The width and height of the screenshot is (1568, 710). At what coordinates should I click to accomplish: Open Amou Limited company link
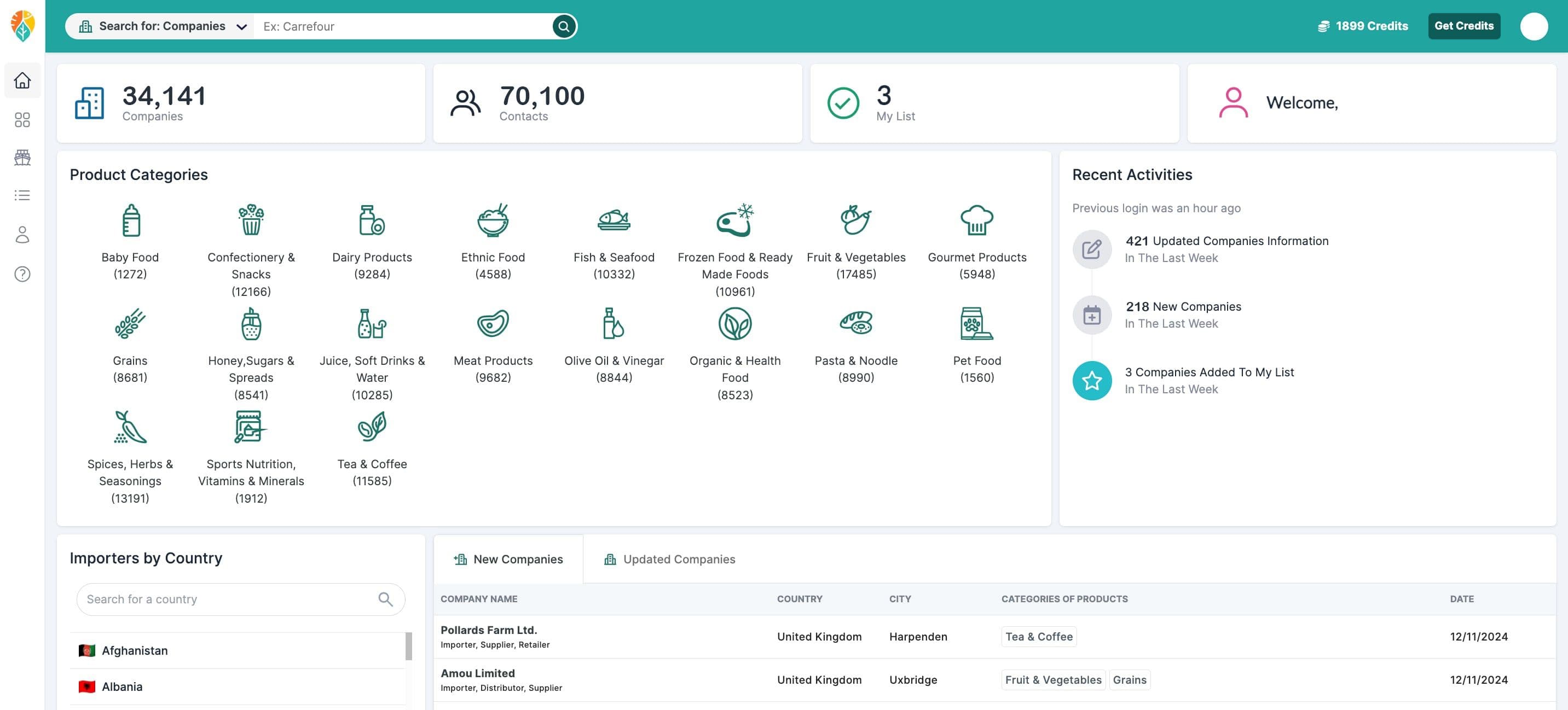pos(478,673)
